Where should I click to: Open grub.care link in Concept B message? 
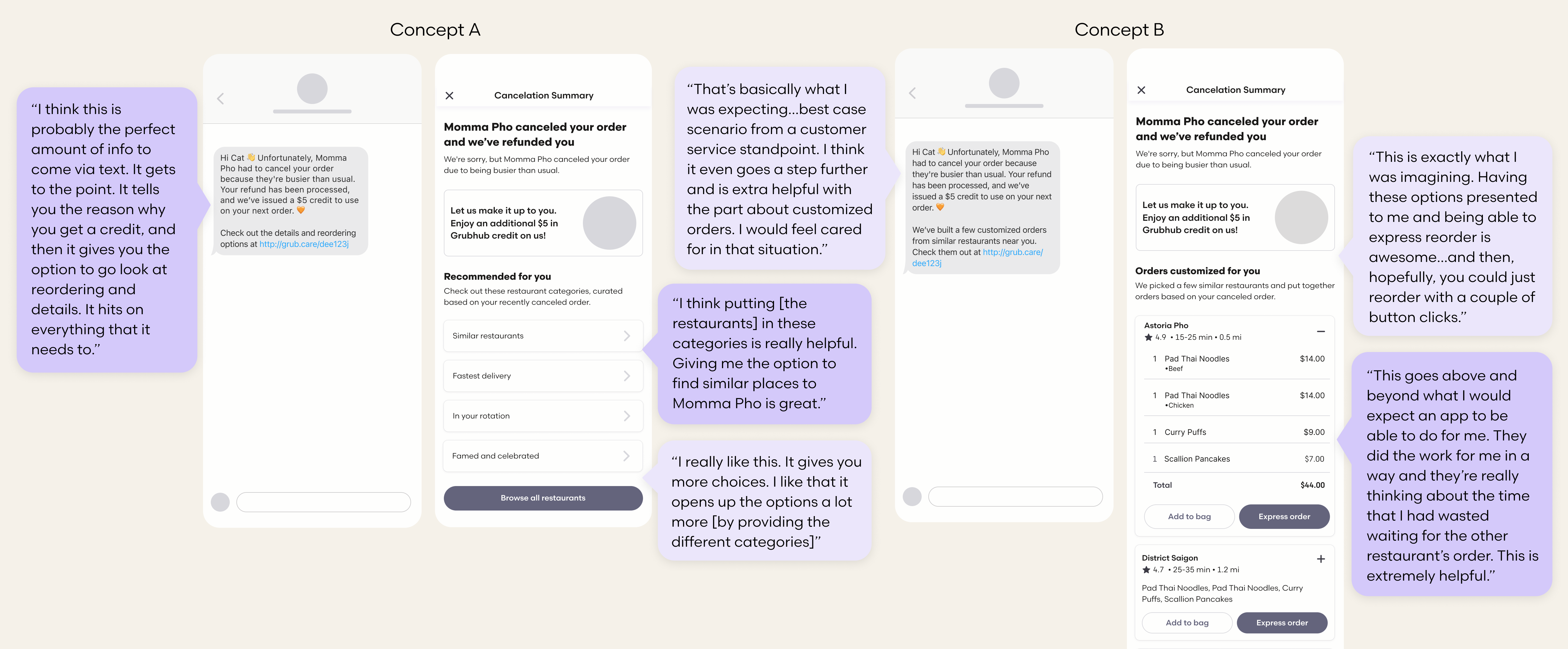click(1012, 252)
